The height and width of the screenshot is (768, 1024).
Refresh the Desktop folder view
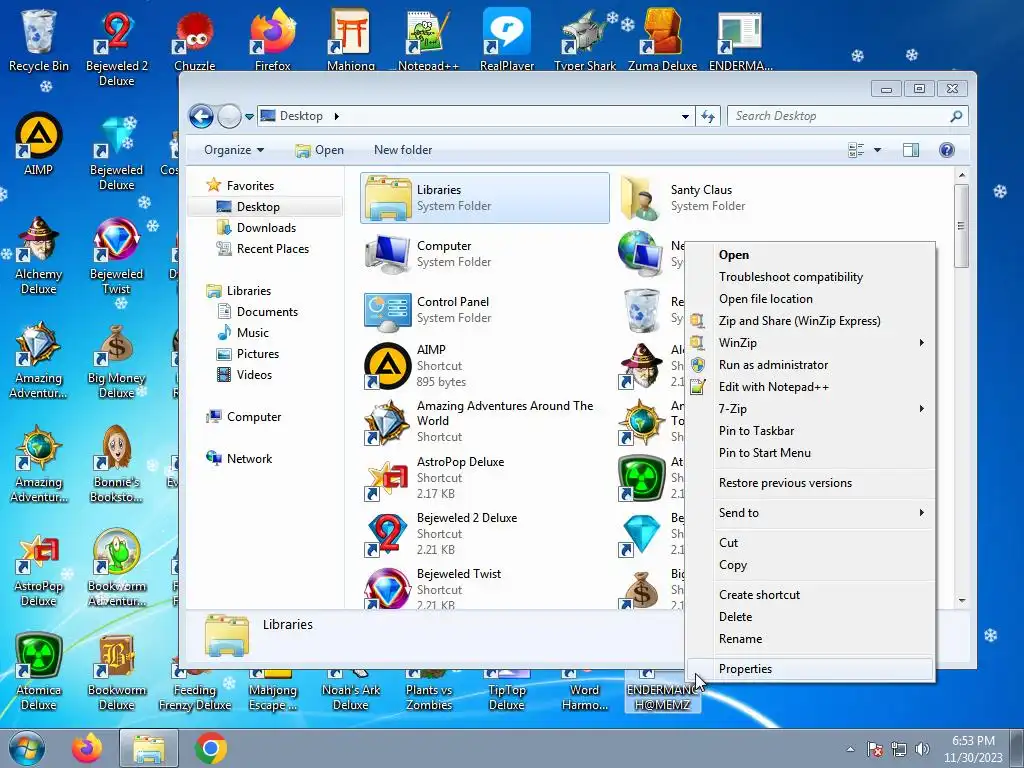coord(708,117)
